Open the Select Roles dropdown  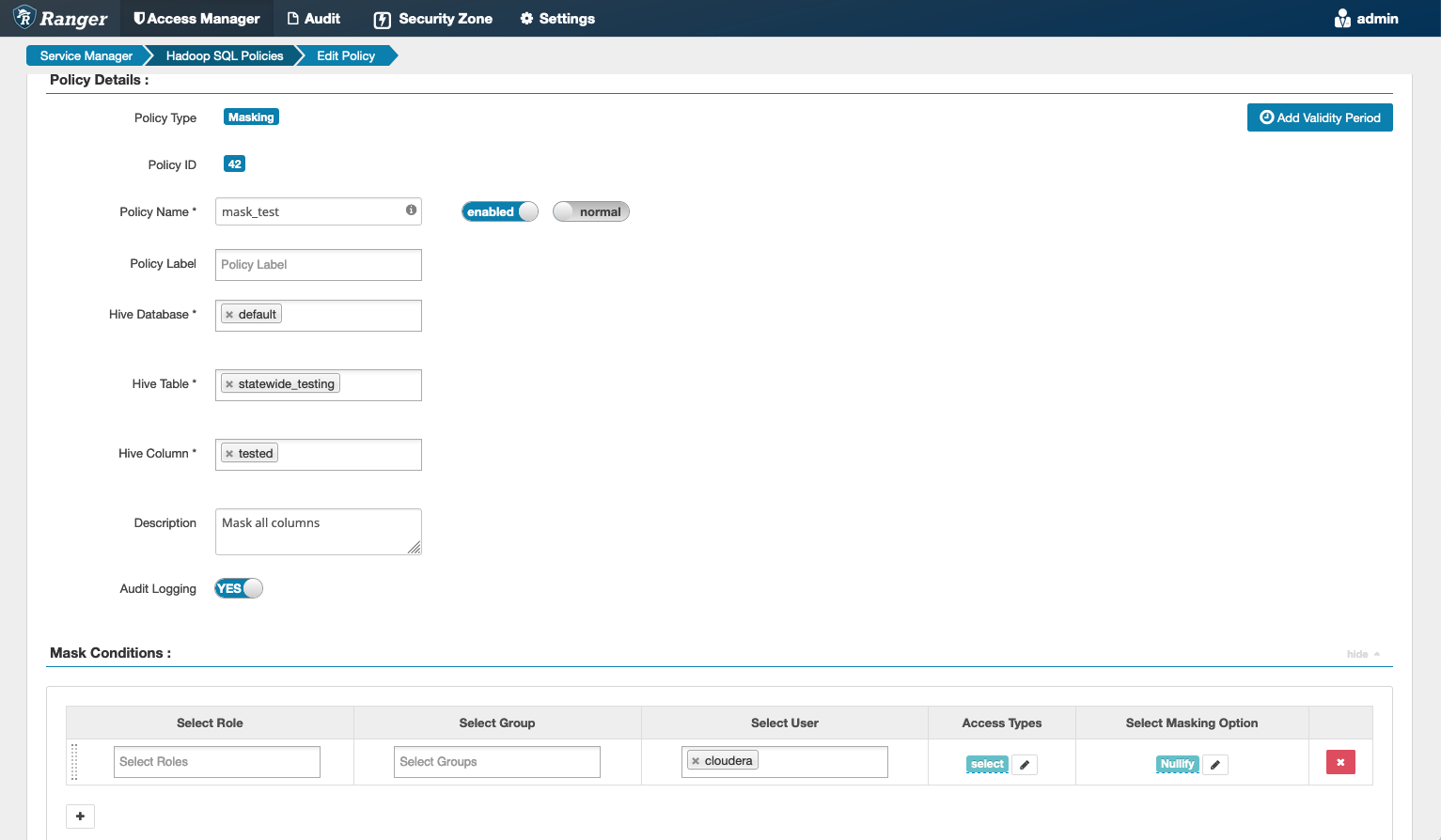pos(216,761)
